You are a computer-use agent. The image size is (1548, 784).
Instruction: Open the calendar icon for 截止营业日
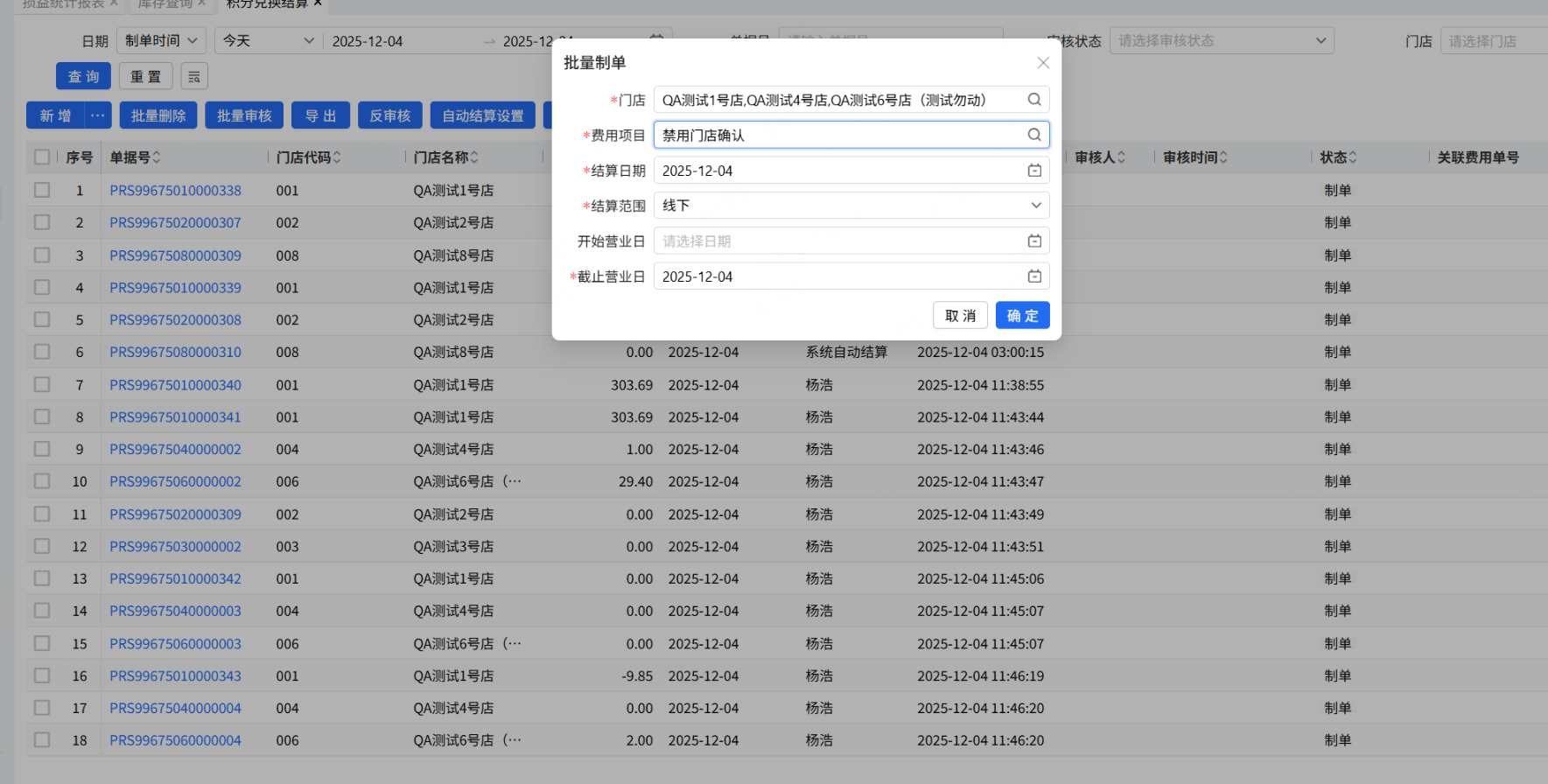[1033, 276]
